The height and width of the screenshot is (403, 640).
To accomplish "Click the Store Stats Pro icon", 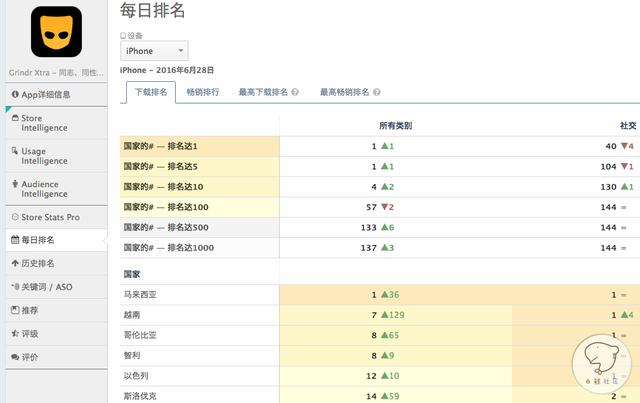I will 15,217.
